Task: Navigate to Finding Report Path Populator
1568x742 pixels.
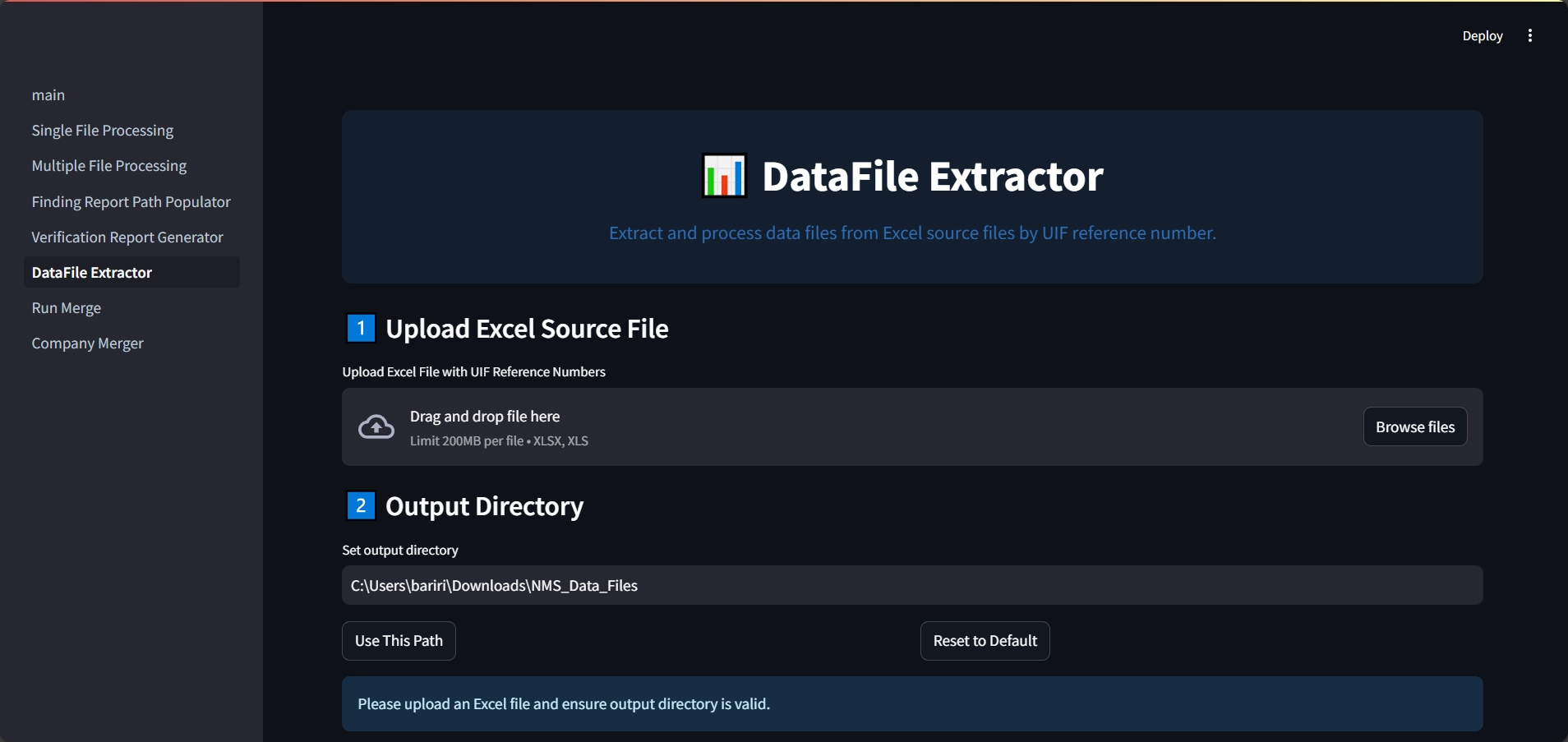Action: [131, 201]
